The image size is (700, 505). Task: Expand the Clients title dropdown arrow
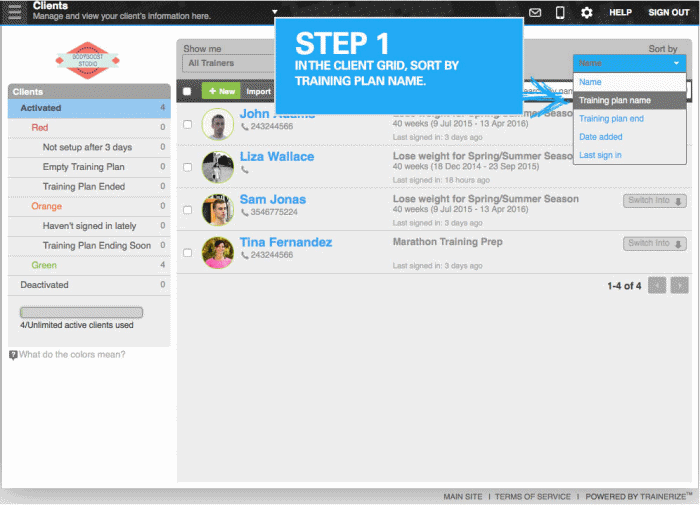[x=275, y=12]
